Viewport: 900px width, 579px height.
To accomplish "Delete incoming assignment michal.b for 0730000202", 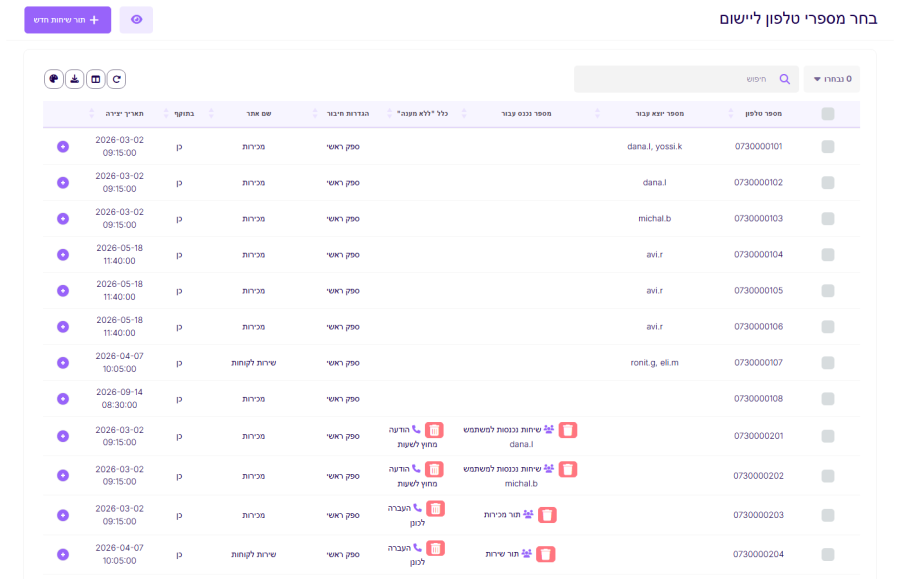I will (x=568, y=469).
